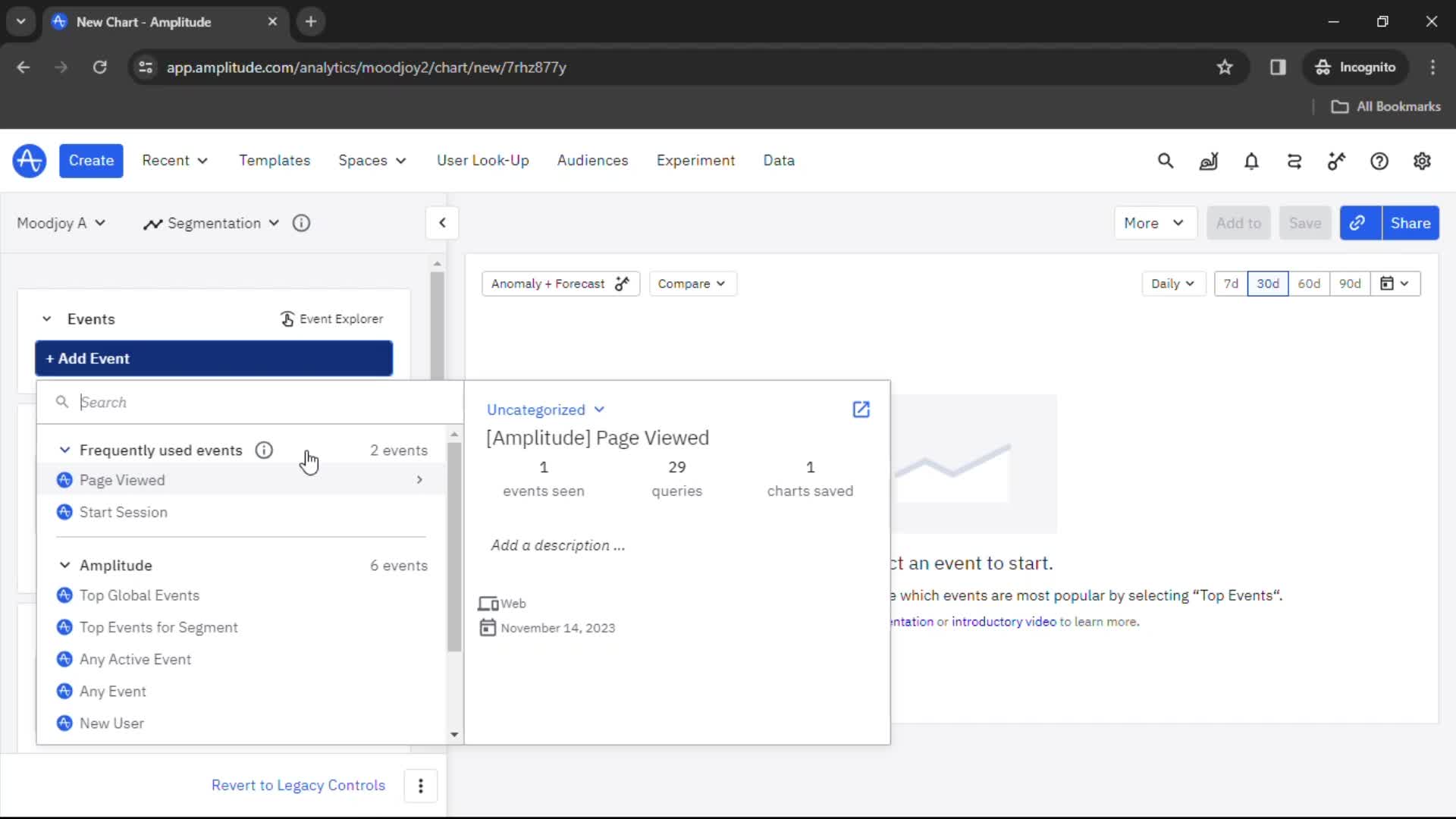This screenshot has height=819, width=1456.
Task: Collapse the left panel with arrow button
Action: pos(442,223)
